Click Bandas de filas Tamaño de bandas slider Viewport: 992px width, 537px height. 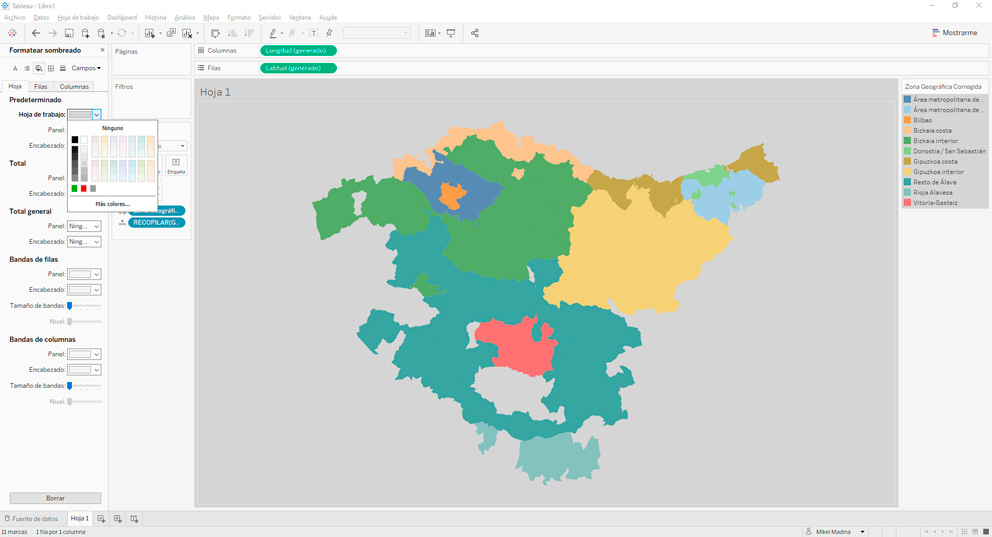[85, 306]
